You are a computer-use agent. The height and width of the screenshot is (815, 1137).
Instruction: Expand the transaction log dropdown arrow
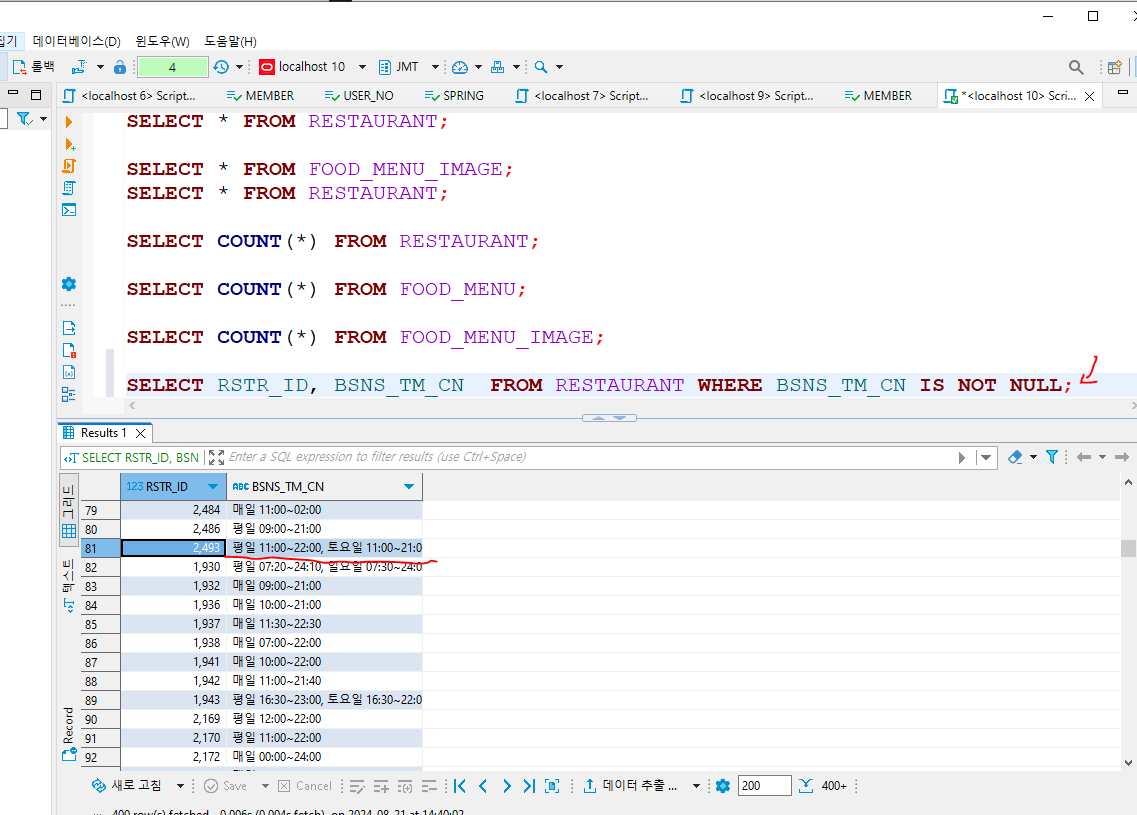click(x=239, y=67)
